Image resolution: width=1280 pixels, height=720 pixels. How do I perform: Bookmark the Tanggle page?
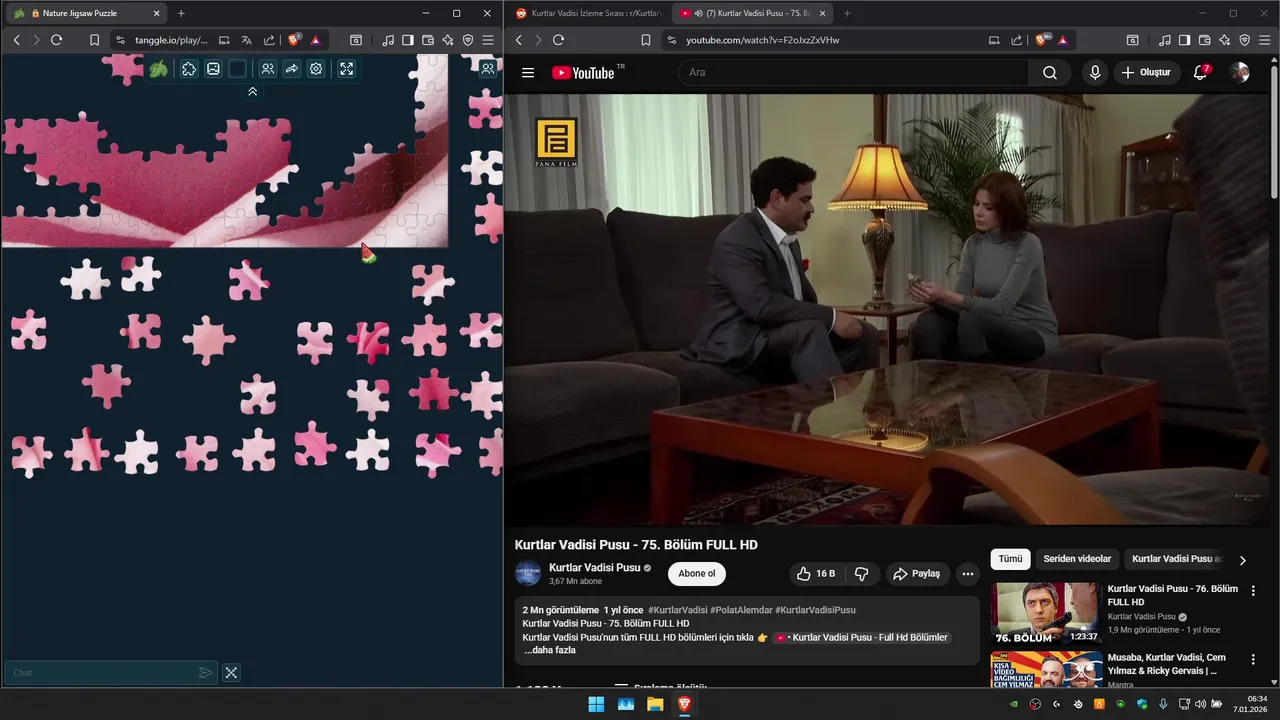[94, 40]
